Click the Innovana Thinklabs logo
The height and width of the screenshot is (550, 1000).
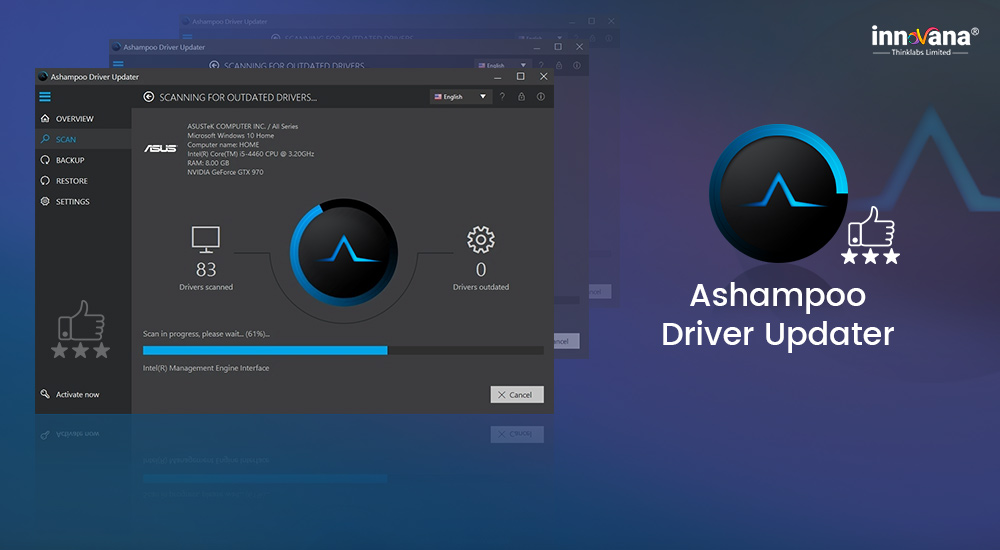click(924, 40)
